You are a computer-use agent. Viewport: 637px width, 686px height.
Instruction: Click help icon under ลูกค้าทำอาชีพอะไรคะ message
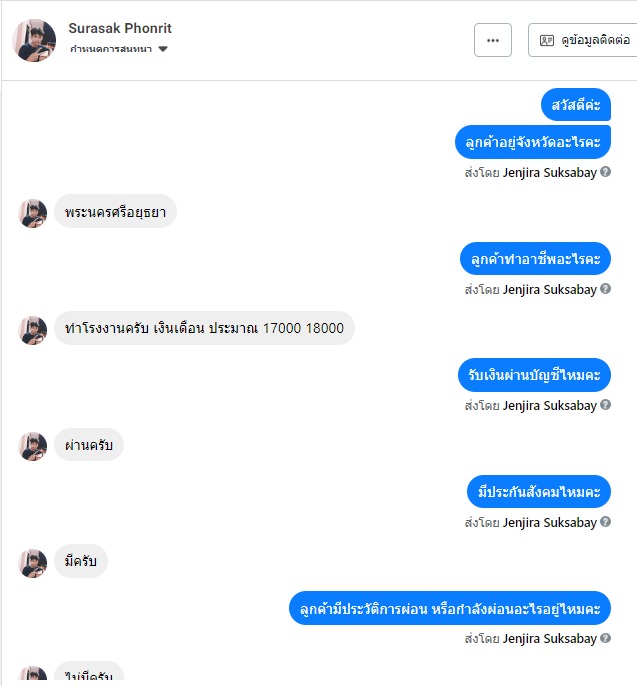606,289
